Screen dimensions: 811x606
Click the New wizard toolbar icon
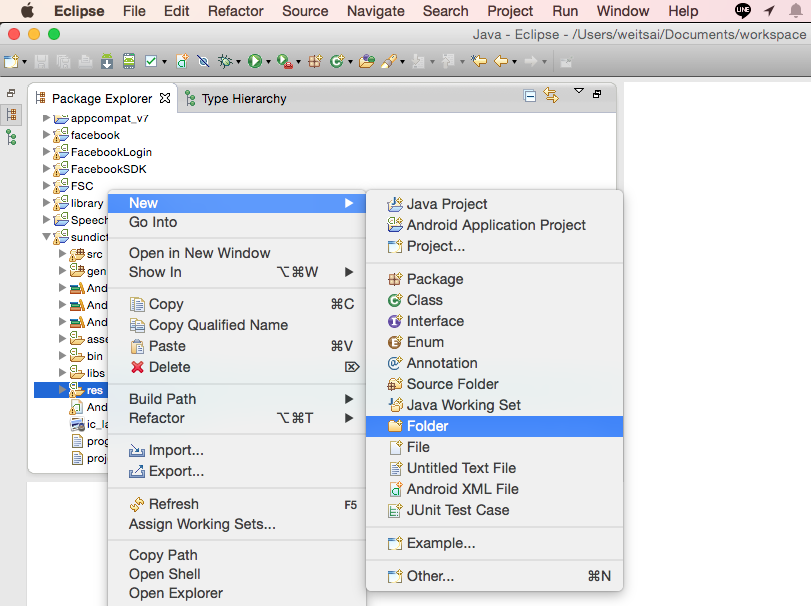[x=11, y=62]
